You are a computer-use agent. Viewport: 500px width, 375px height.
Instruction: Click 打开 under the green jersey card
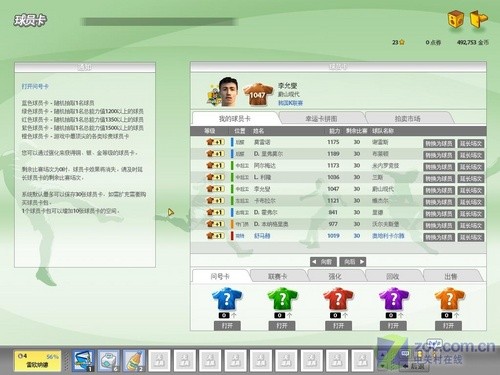pos(282,325)
